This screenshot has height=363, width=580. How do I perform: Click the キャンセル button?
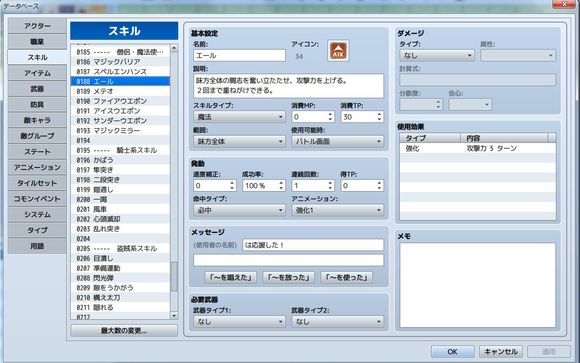click(x=501, y=352)
